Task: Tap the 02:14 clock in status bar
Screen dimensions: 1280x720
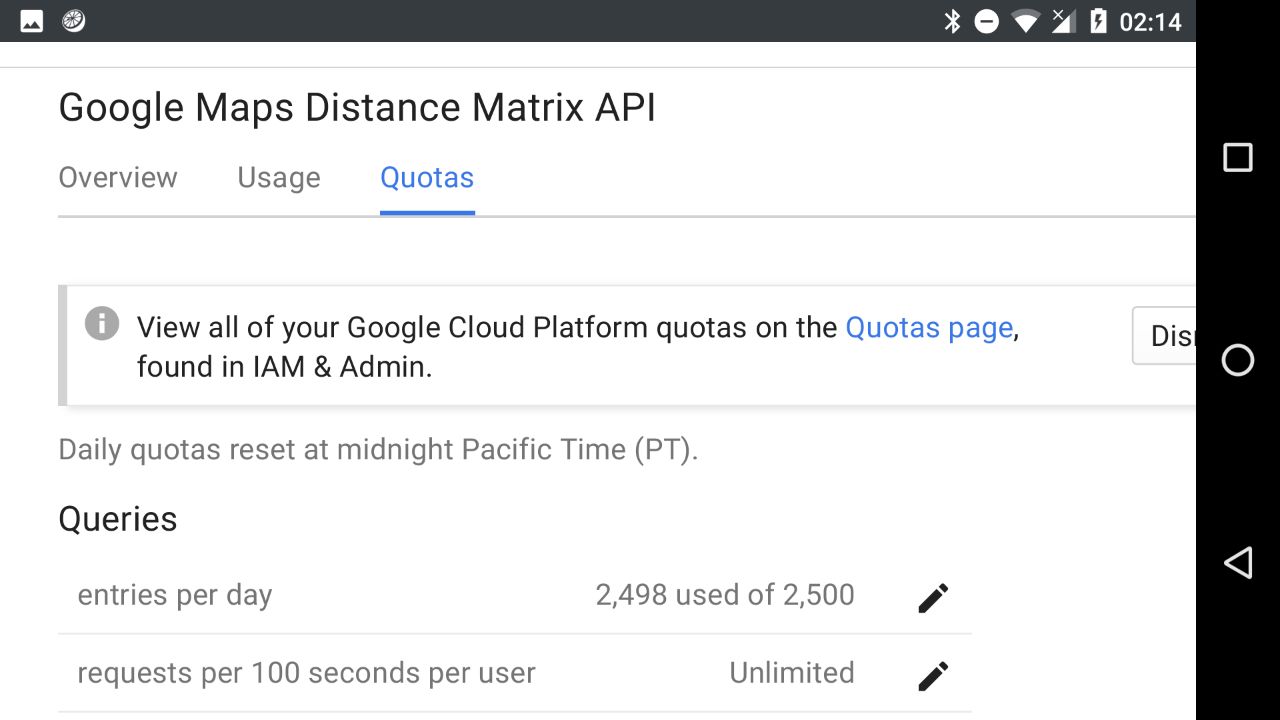Action: click(x=1150, y=21)
